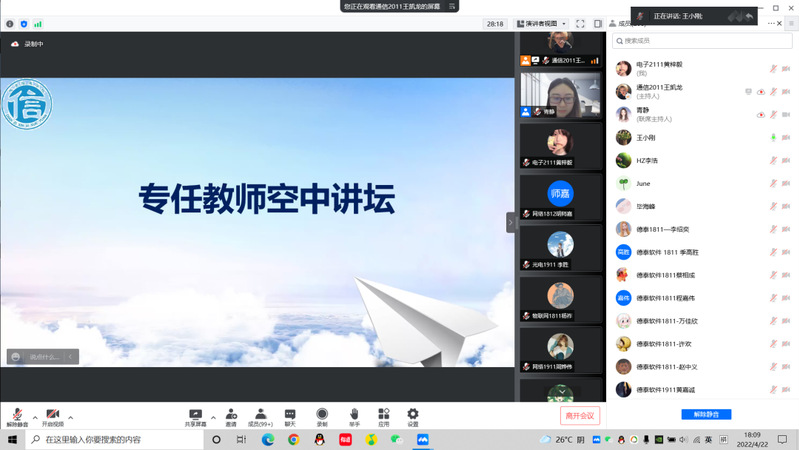This screenshot has width=799, height=450.
Task: Open the apps (应用) icon
Action: (383, 416)
